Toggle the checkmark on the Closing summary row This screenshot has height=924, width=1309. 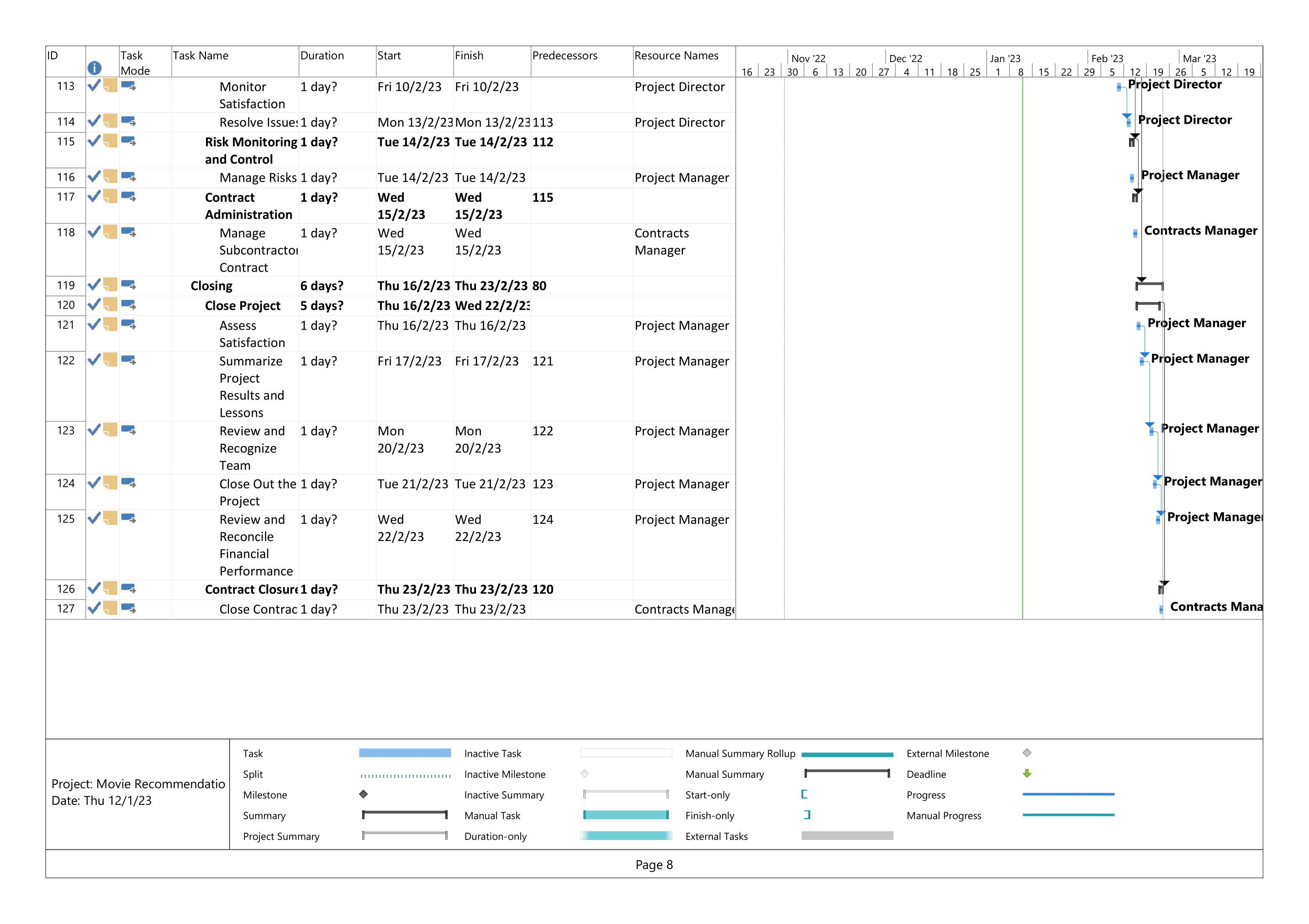click(x=95, y=286)
